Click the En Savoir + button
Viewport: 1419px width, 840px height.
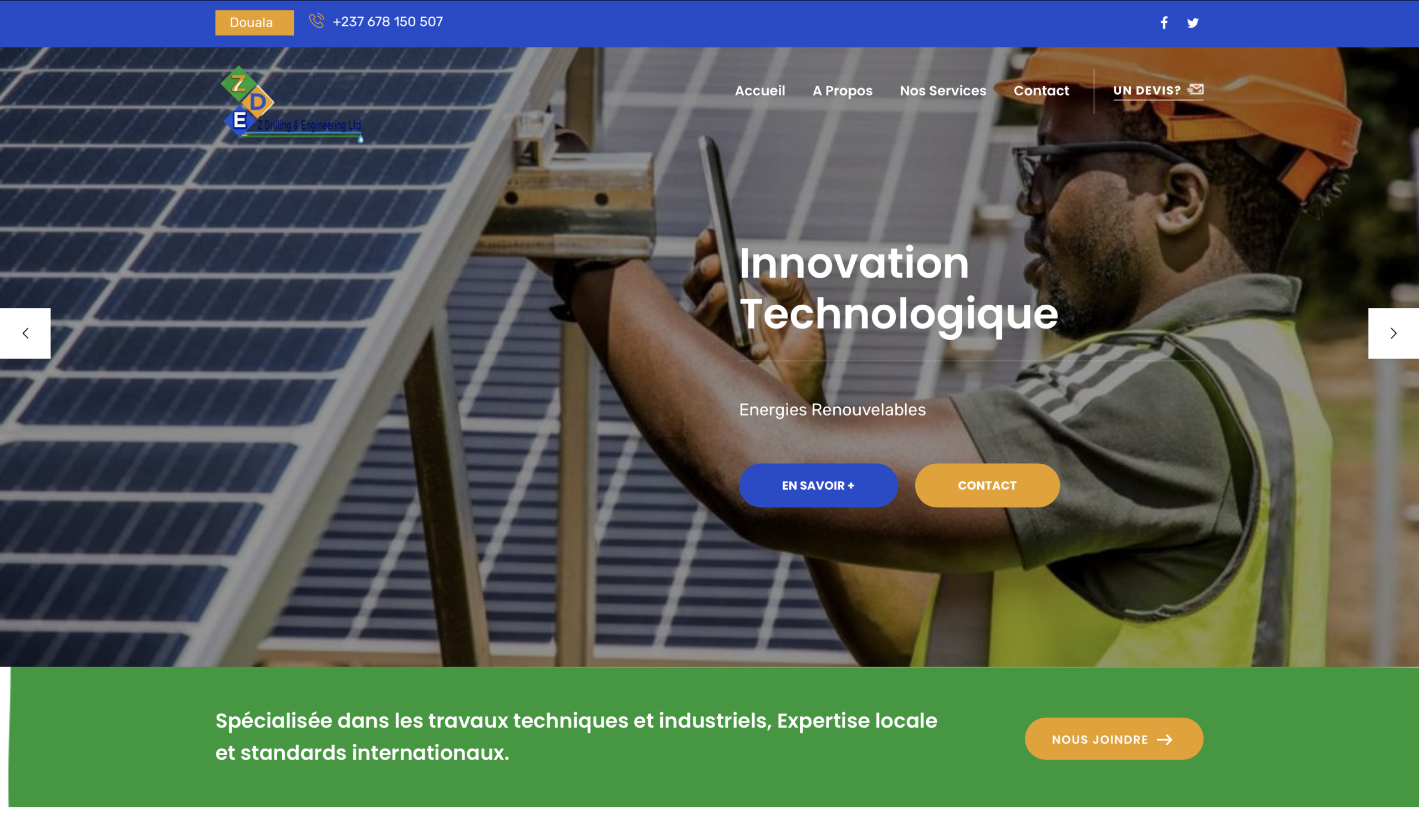pos(818,486)
